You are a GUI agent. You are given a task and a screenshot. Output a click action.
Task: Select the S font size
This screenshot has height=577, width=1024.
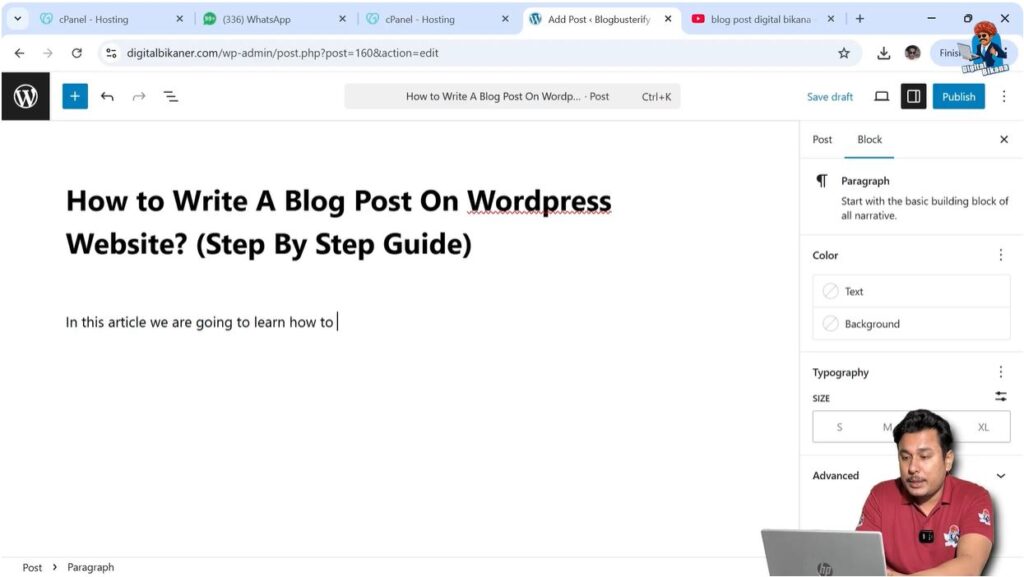pos(838,426)
